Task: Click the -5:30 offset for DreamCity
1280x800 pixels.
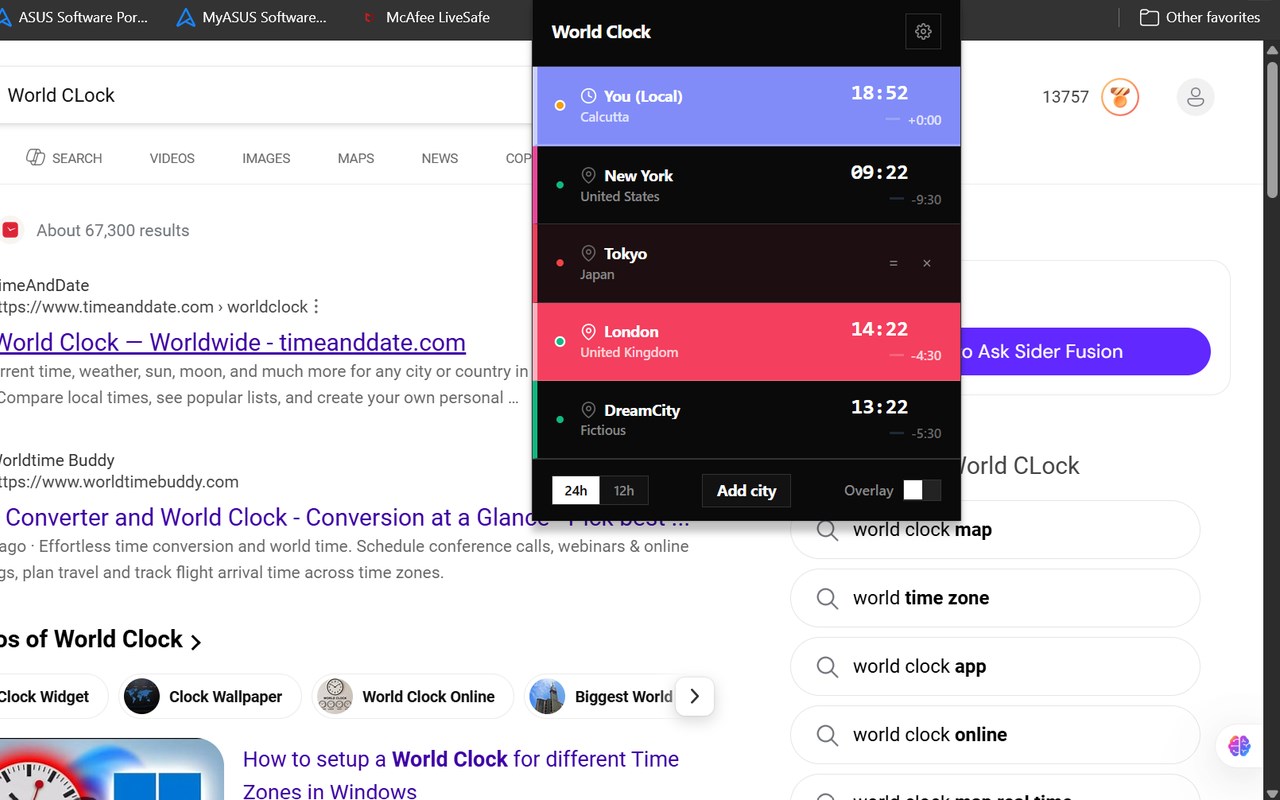Action: 926,433
